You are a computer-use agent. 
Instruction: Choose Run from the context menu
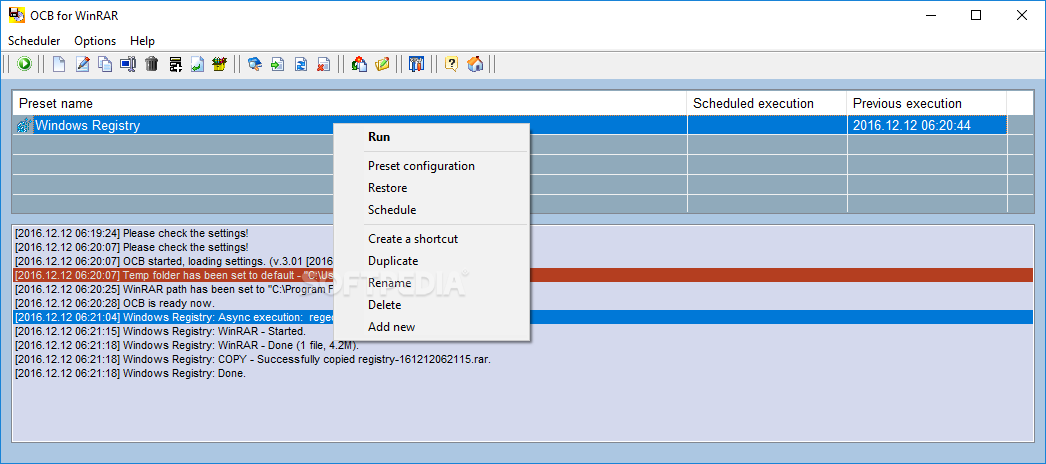pos(431,137)
